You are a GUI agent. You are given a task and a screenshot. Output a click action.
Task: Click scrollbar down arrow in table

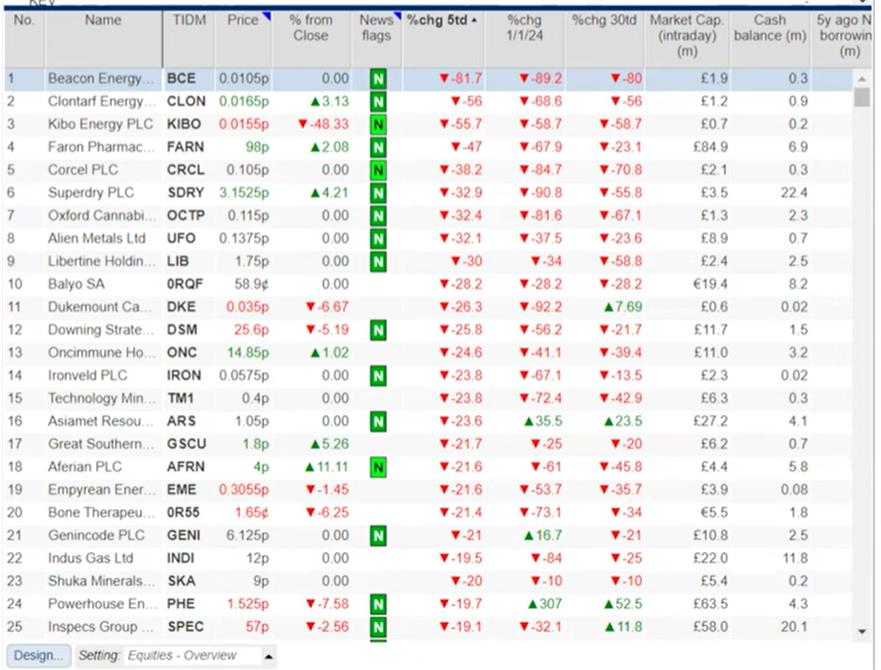862,632
